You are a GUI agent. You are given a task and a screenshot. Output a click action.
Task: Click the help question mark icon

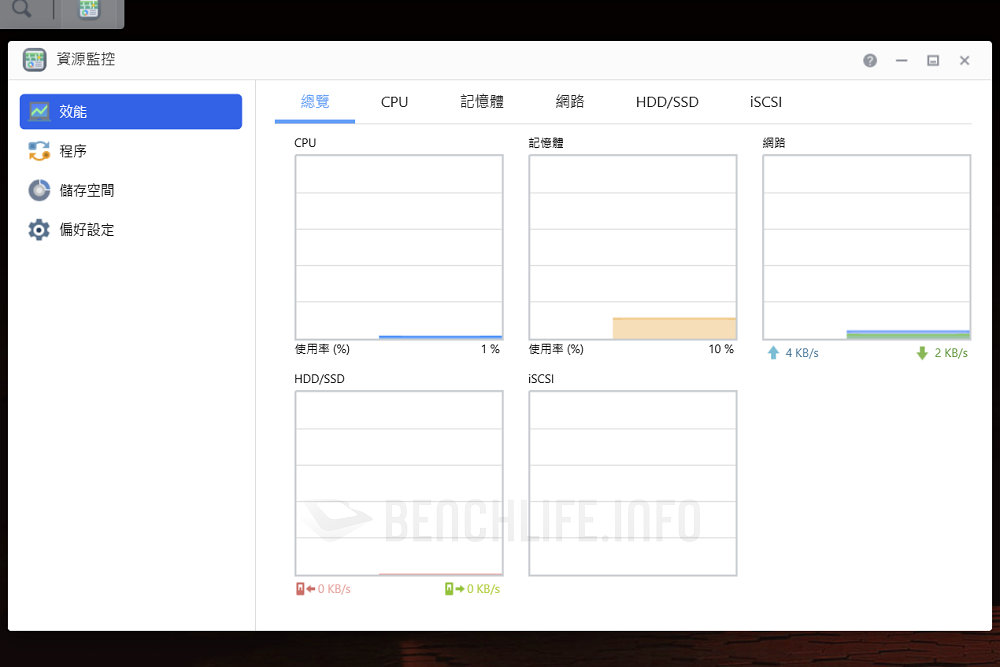870,60
